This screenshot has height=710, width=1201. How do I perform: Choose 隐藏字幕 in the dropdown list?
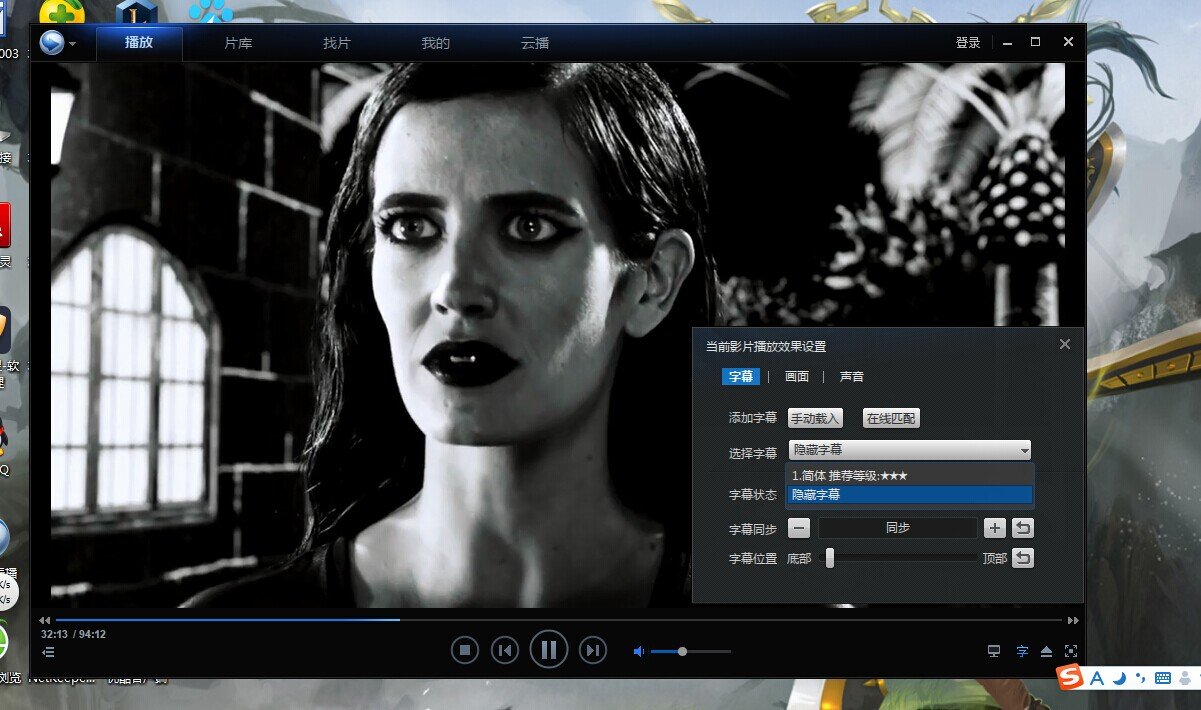[909, 495]
